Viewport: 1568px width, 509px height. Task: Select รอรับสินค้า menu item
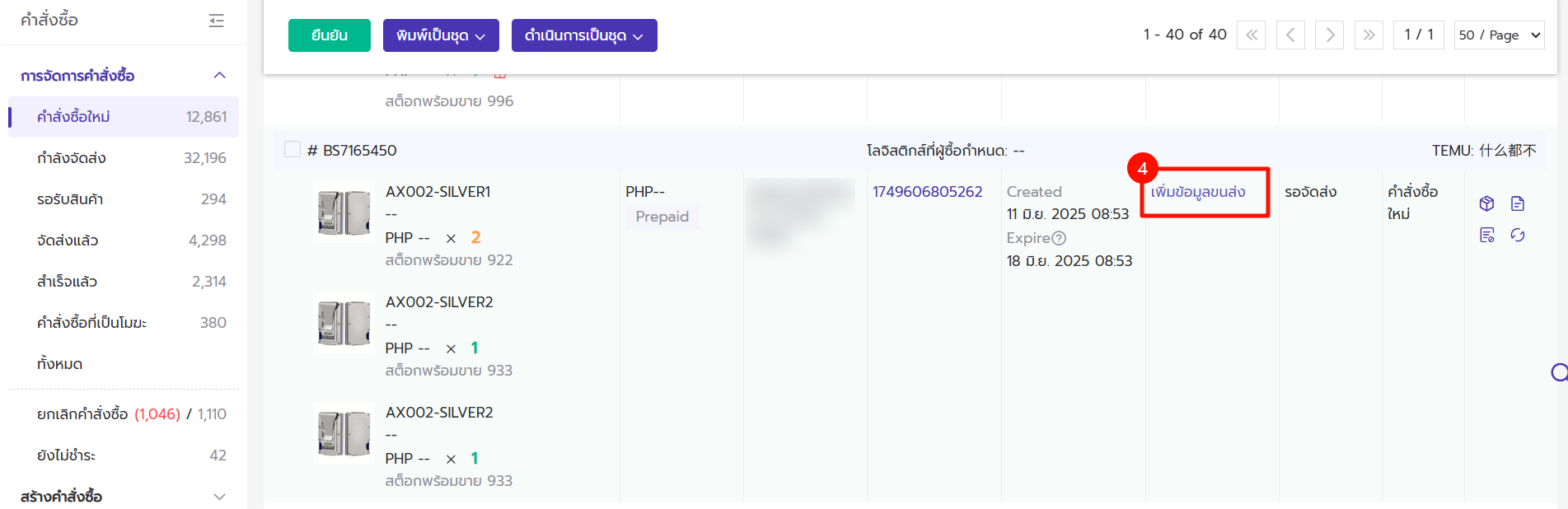124,199
